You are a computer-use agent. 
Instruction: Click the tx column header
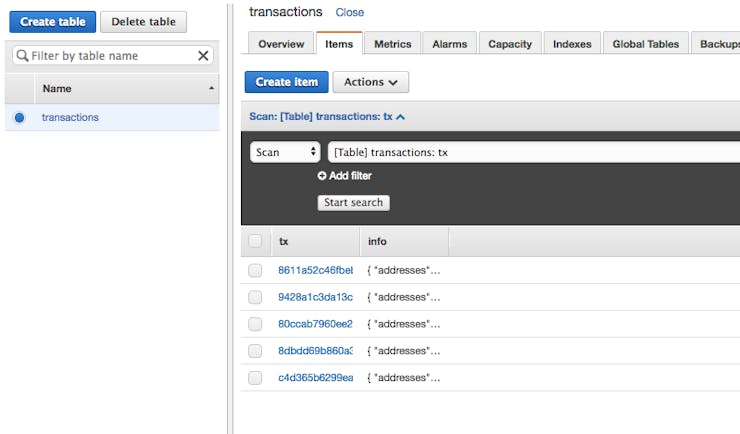(315, 241)
